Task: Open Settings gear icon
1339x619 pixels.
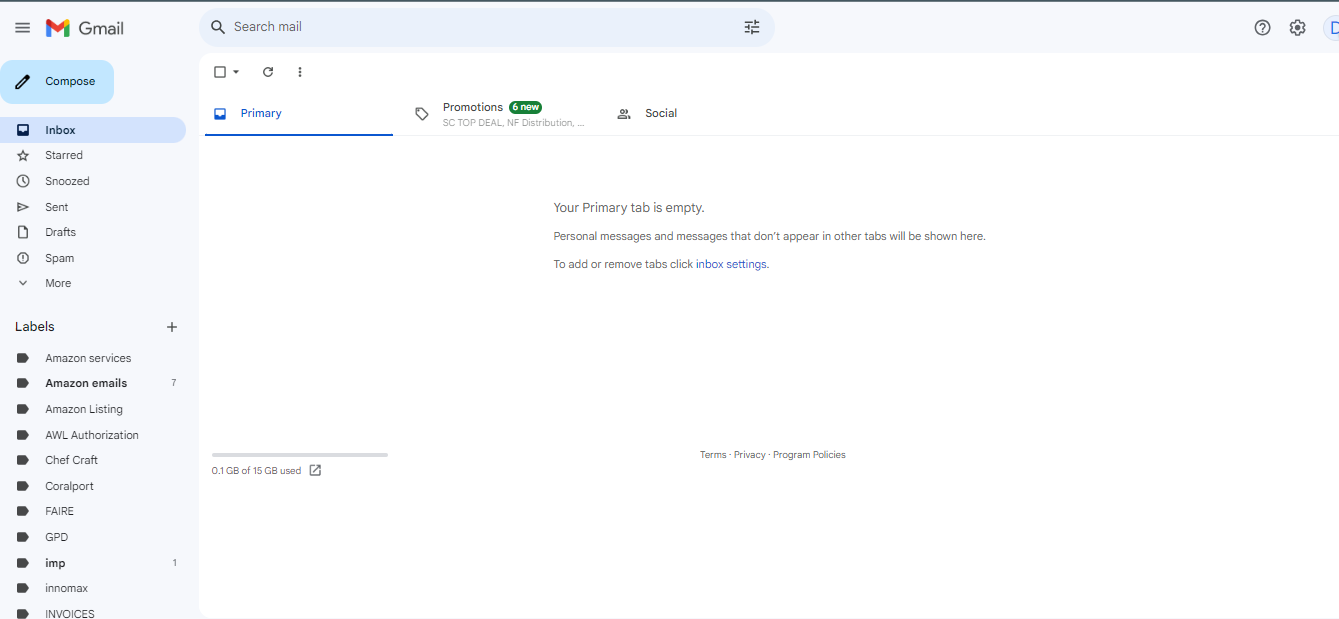Action: click(x=1297, y=28)
